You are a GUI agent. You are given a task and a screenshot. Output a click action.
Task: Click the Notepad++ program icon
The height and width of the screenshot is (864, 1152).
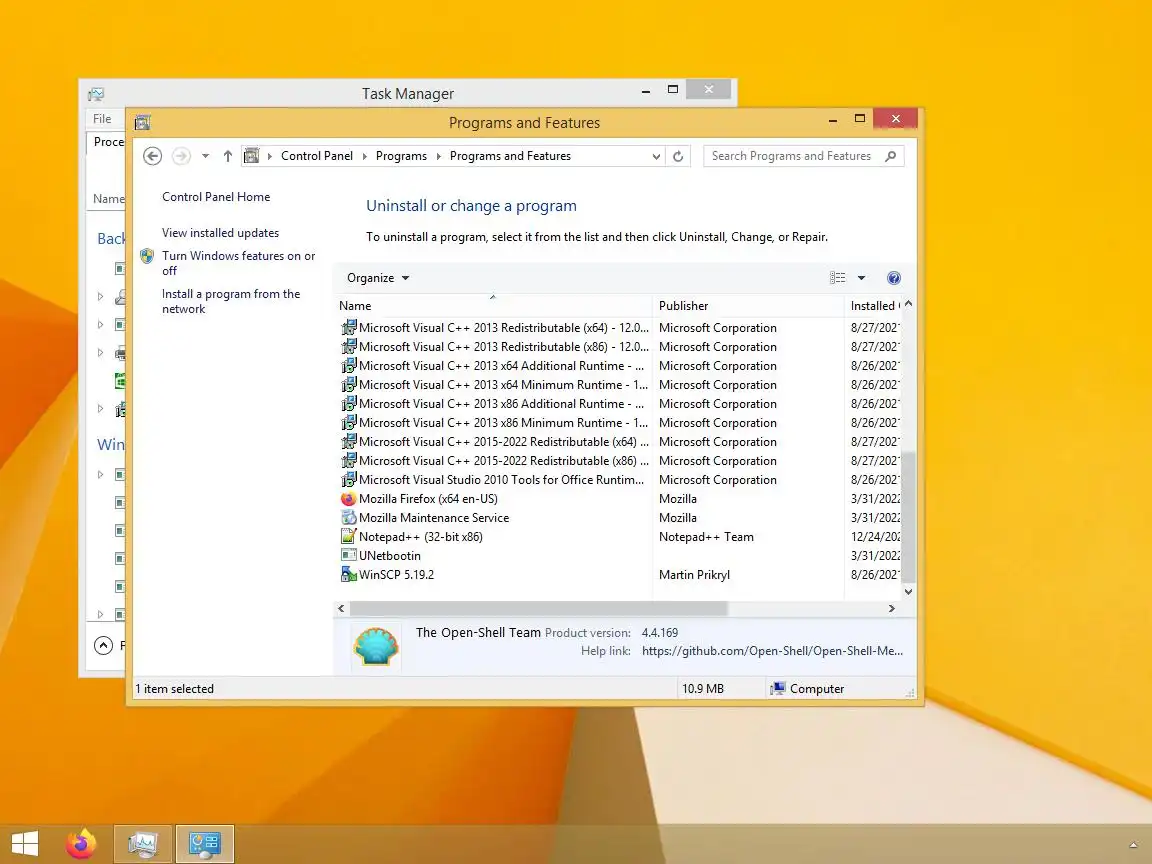pyautogui.click(x=348, y=537)
